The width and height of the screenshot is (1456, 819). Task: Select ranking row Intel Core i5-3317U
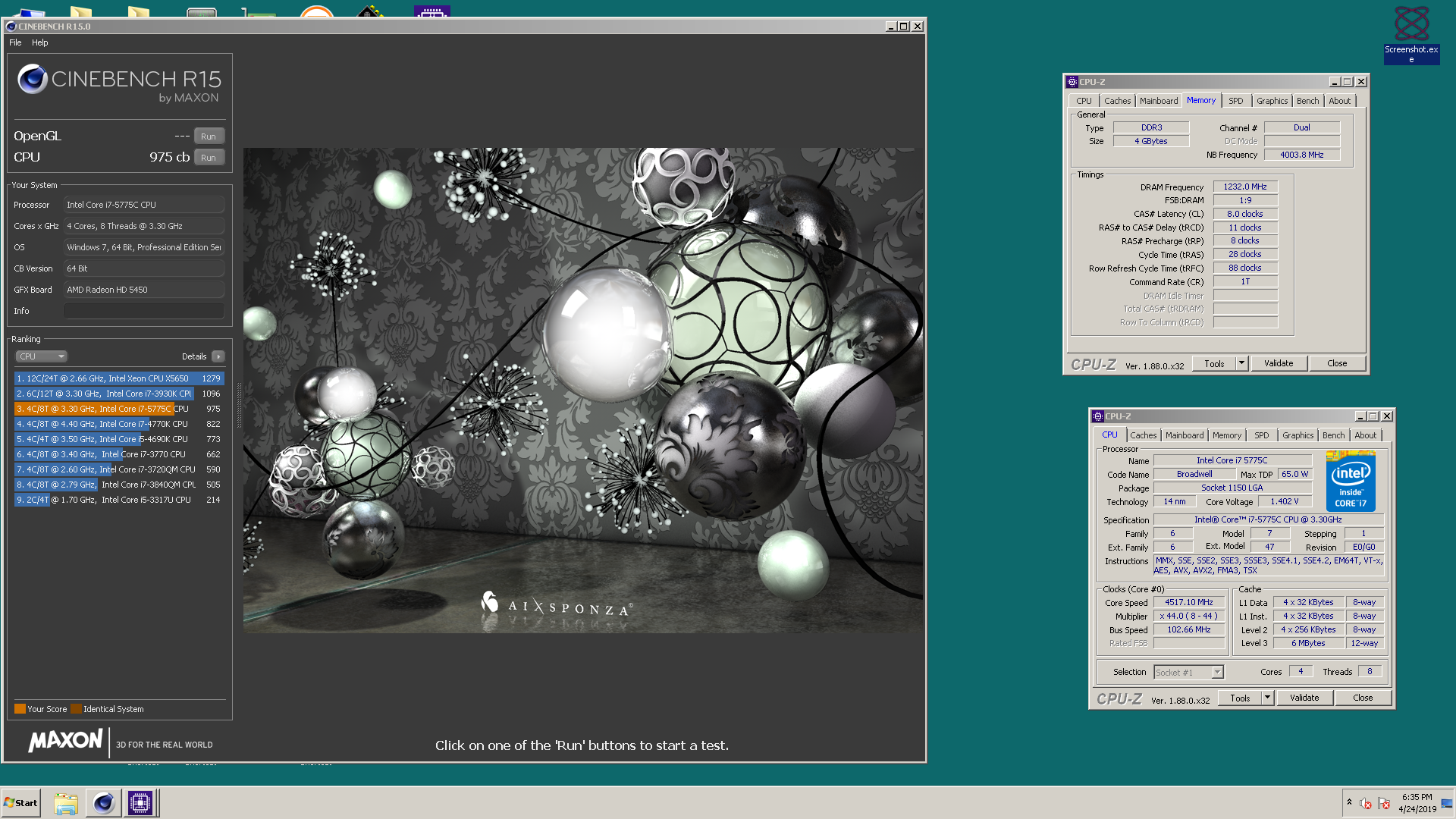(119, 500)
